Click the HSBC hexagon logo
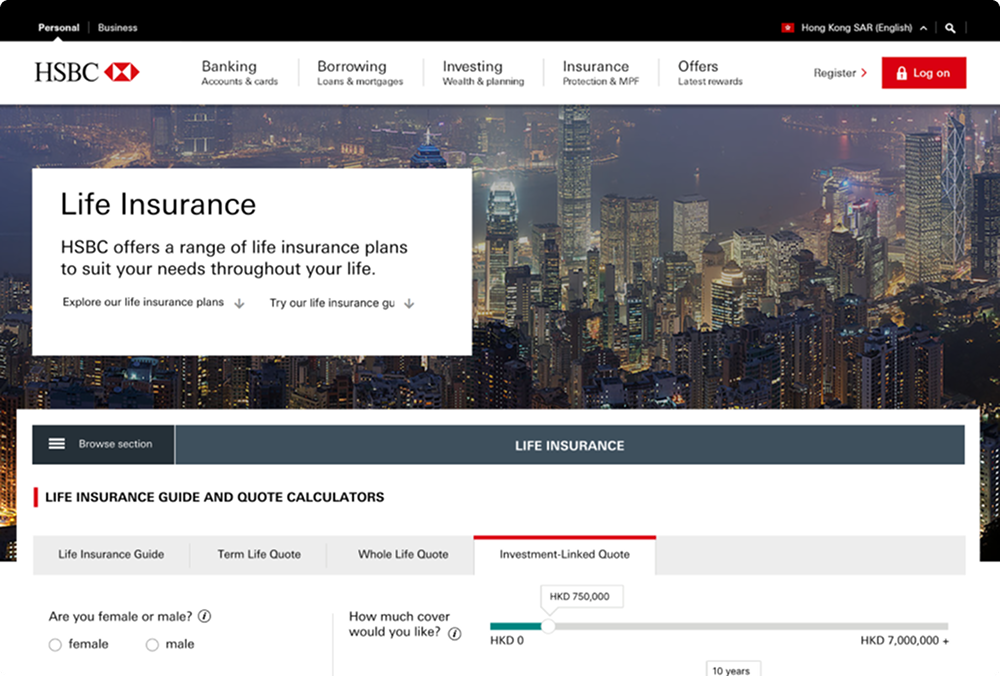The image size is (1000, 676). tap(121, 72)
